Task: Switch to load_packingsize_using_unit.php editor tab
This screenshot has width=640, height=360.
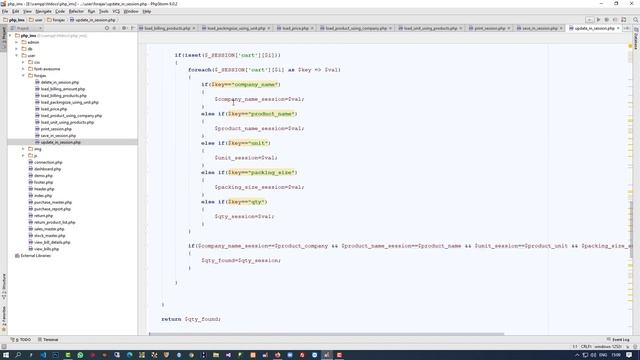Action: click(236, 28)
